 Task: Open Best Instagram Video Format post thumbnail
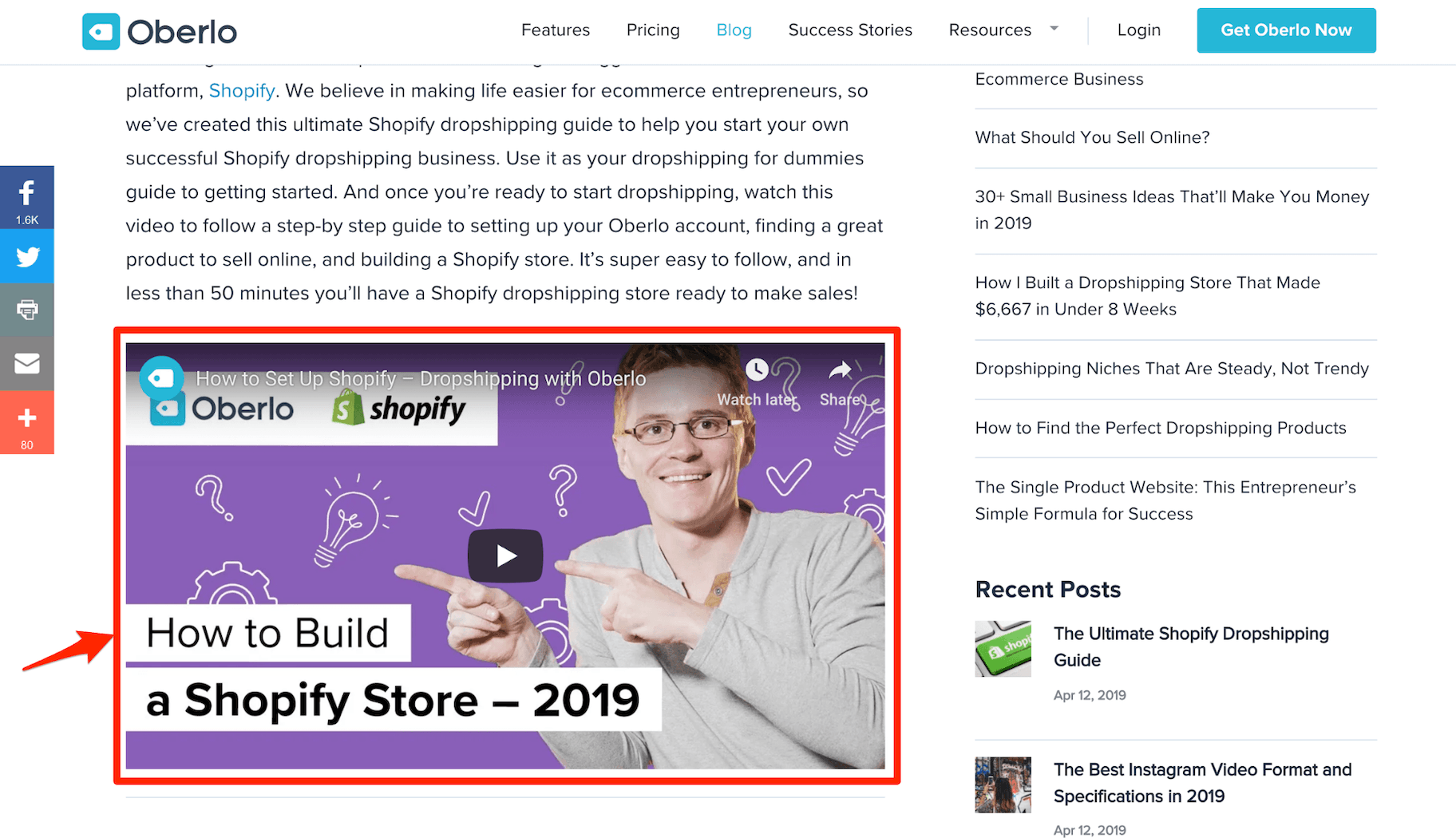click(1003, 785)
